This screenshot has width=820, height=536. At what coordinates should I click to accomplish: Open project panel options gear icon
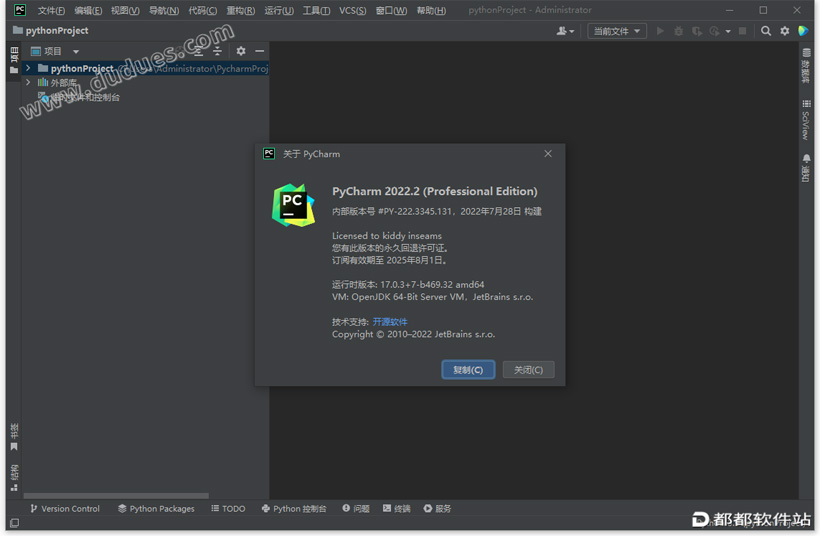[241, 51]
